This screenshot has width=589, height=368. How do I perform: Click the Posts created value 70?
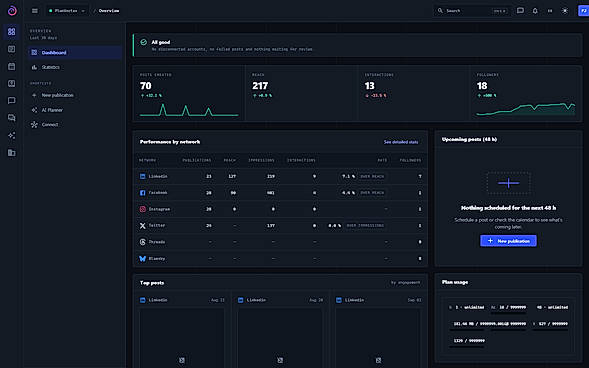point(146,86)
